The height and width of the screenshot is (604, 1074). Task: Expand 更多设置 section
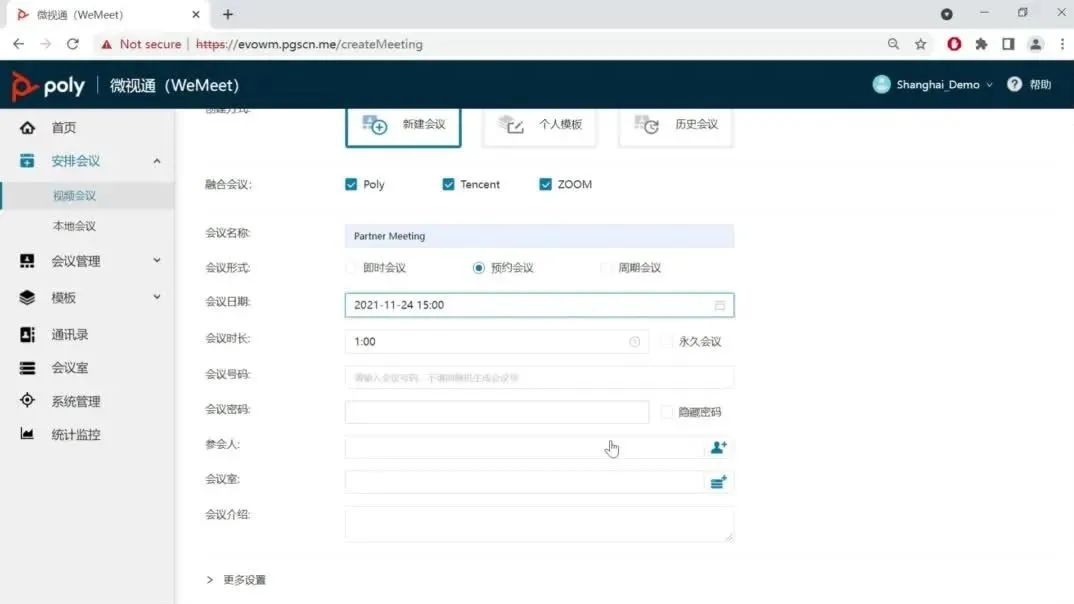(236, 580)
